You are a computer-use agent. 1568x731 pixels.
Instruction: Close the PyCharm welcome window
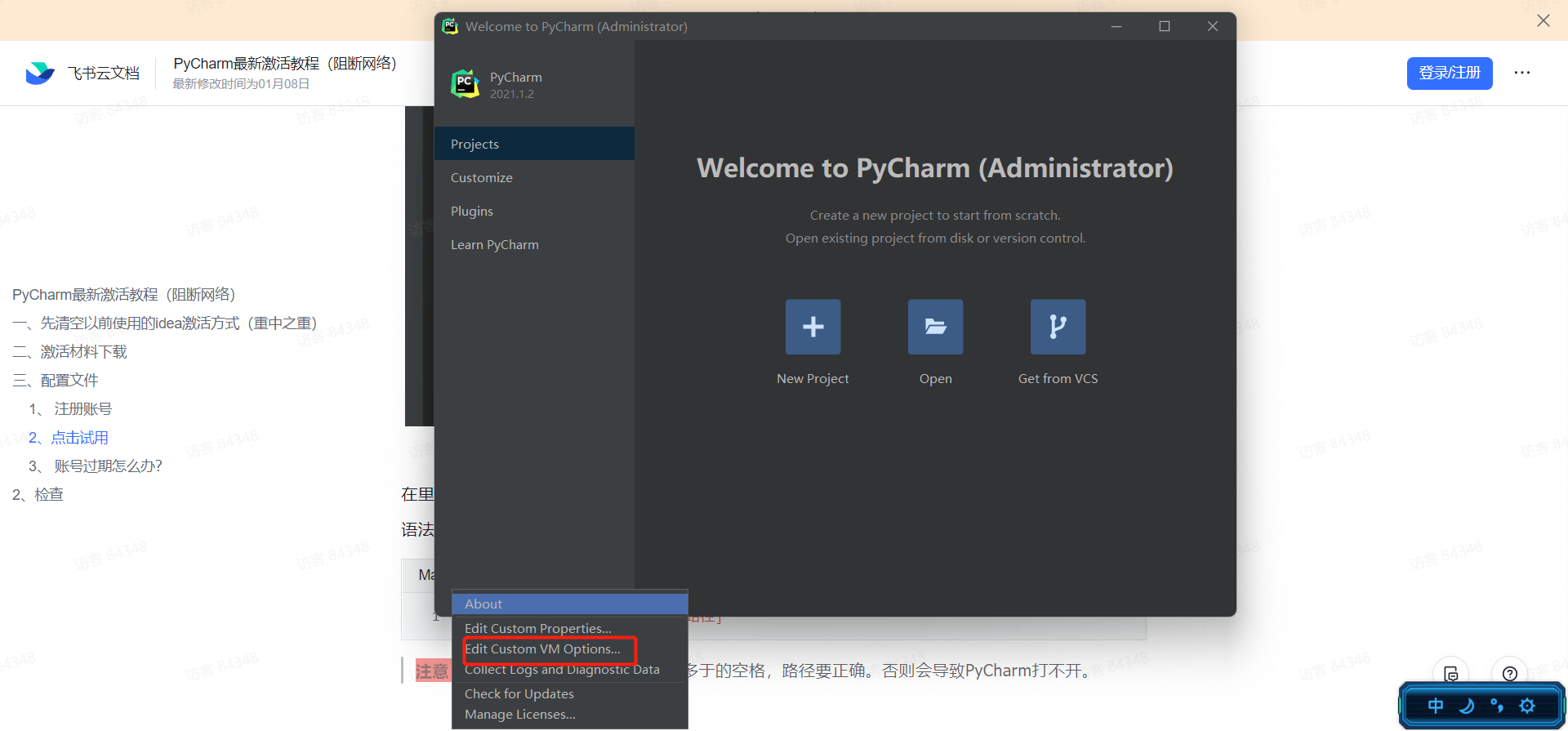(1213, 26)
